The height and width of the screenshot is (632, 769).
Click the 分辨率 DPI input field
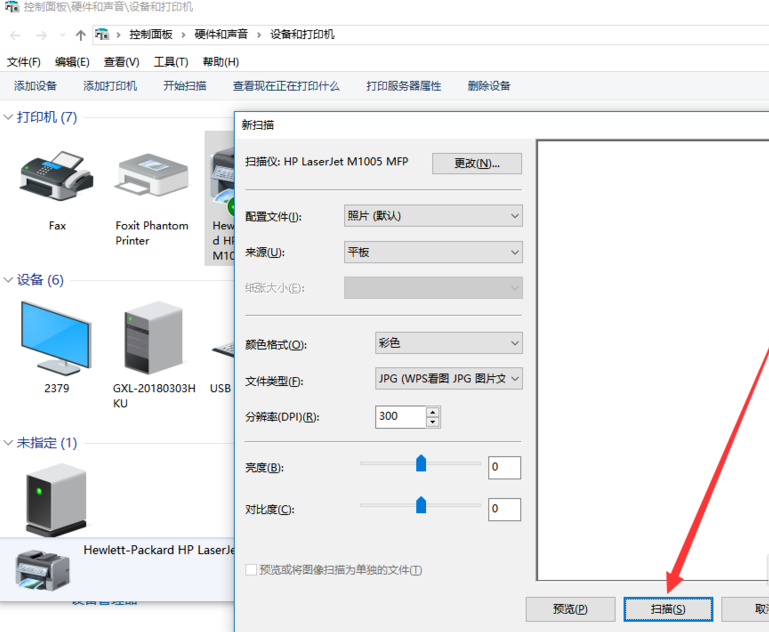pyautogui.click(x=400, y=417)
